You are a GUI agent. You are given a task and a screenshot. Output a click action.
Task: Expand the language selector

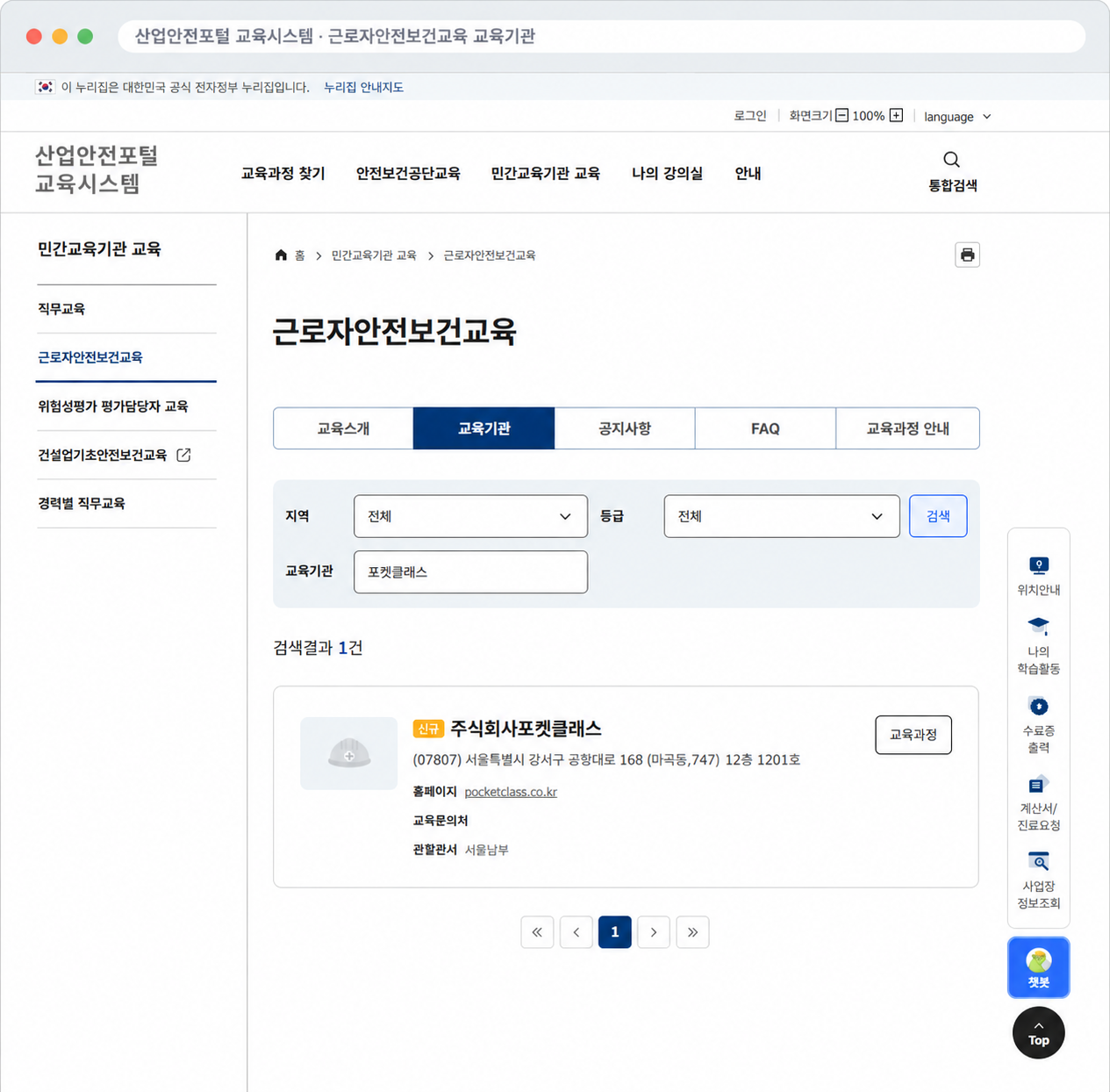coord(957,117)
